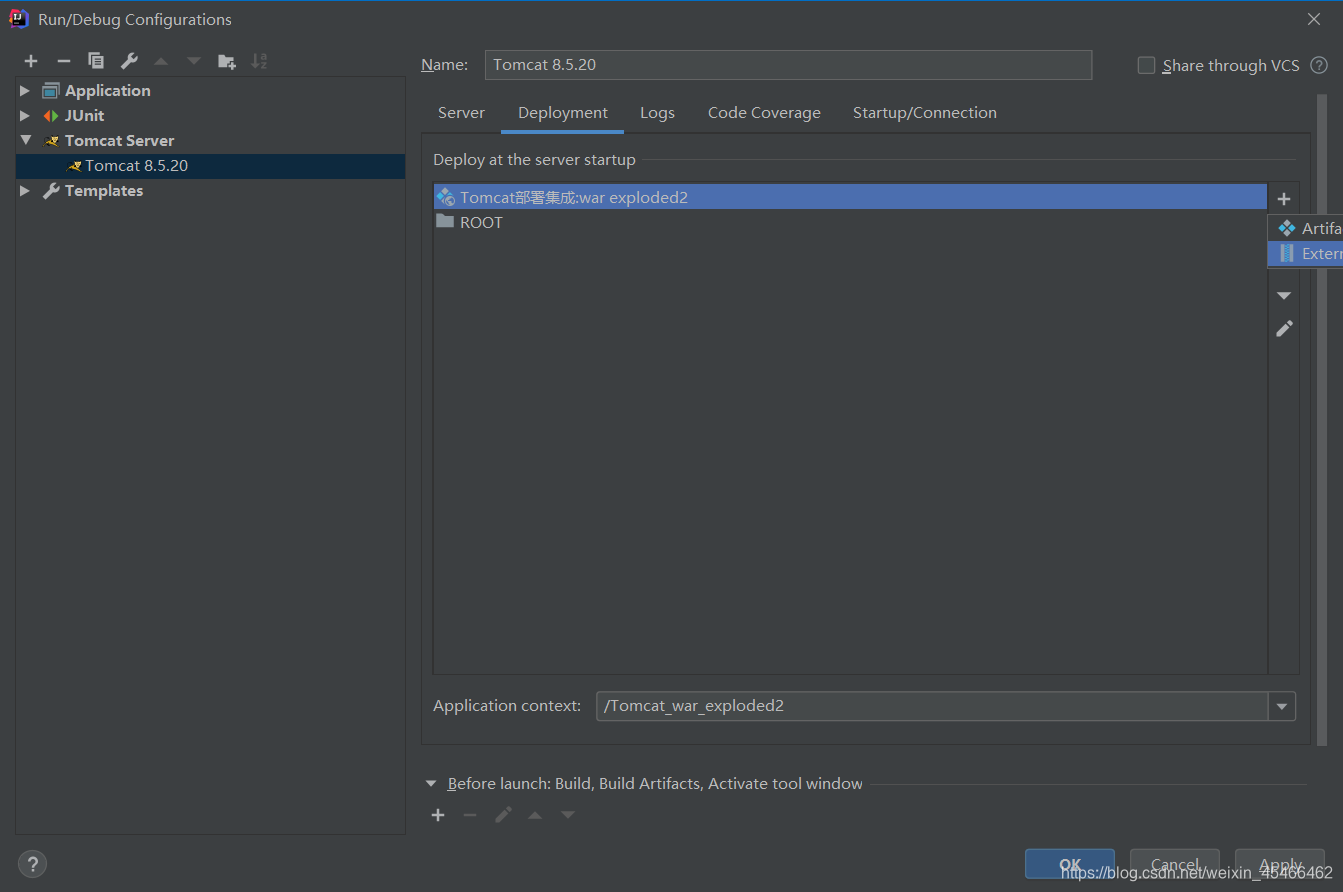The image size is (1343, 892).
Task: Enable Share through VCS checkbox
Action: click(1146, 65)
